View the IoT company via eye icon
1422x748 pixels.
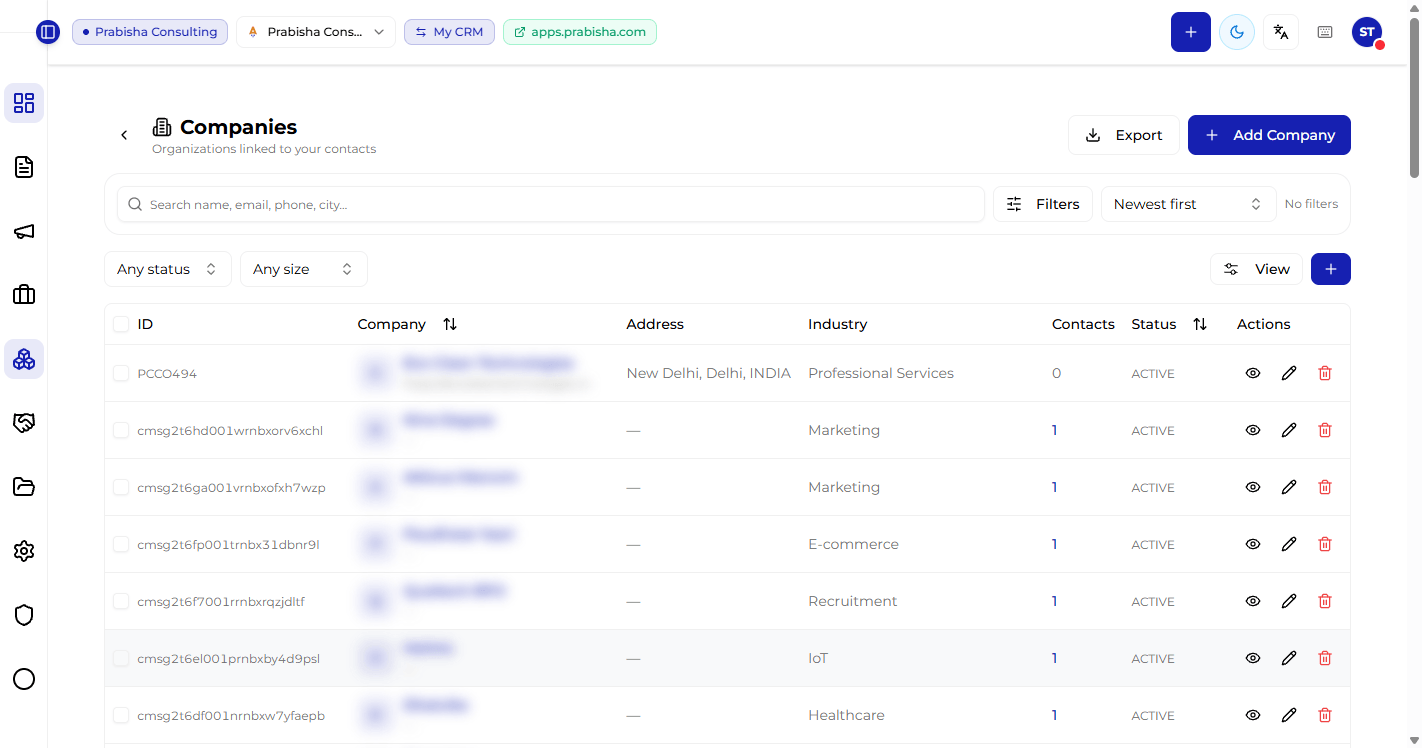1252,658
